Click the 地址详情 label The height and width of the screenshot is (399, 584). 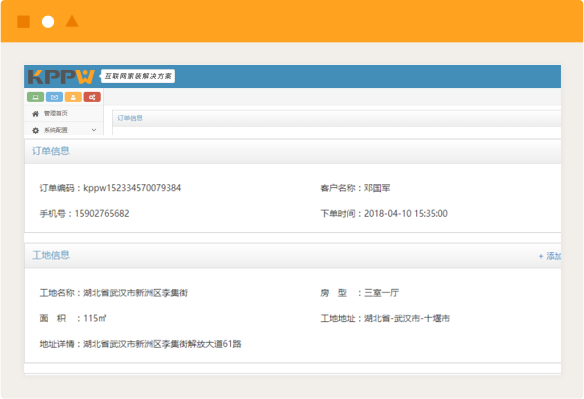pyautogui.click(x=57, y=343)
